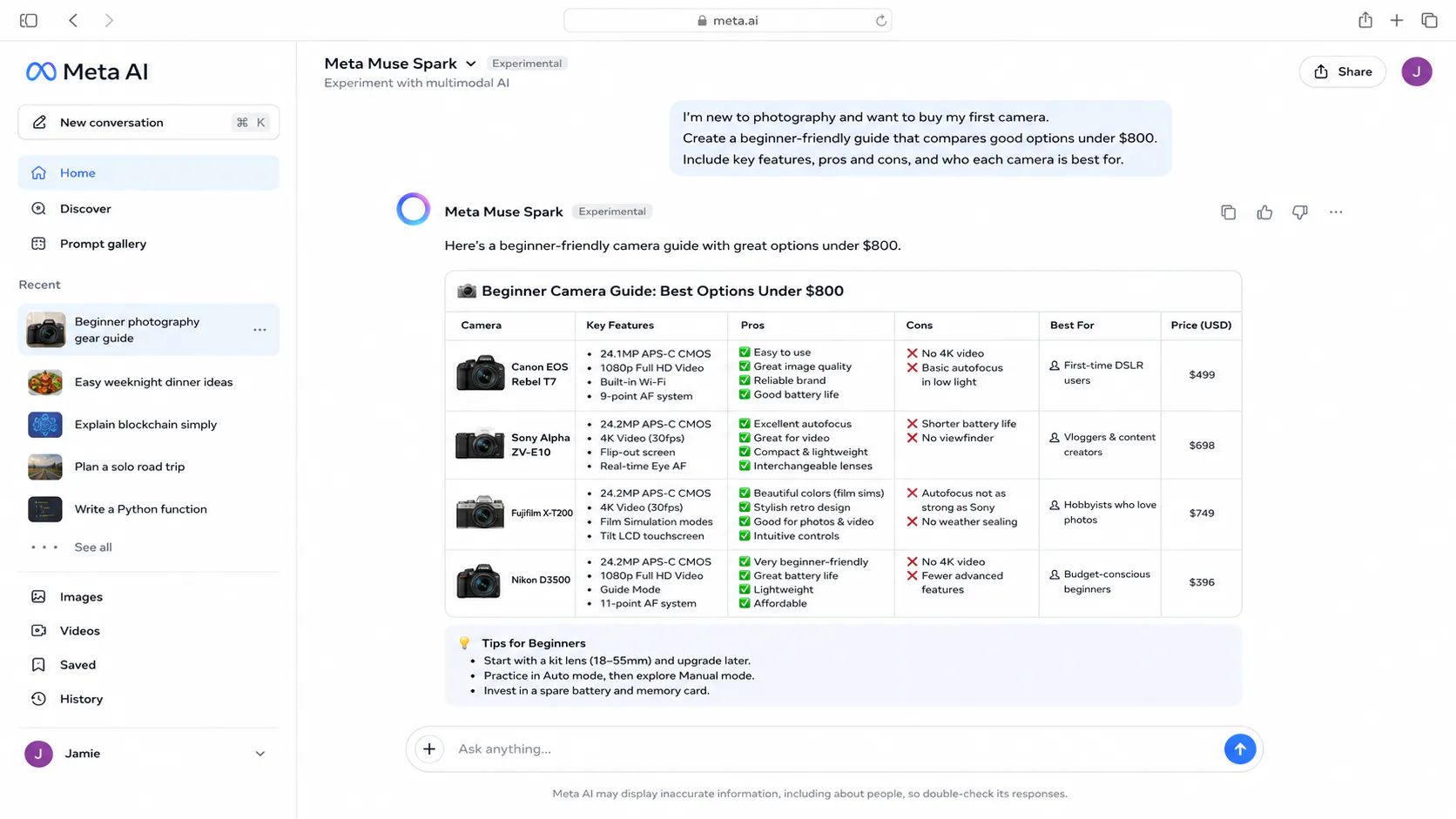Open a new browser tab with plus
1456x819 pixels.
1396,20
